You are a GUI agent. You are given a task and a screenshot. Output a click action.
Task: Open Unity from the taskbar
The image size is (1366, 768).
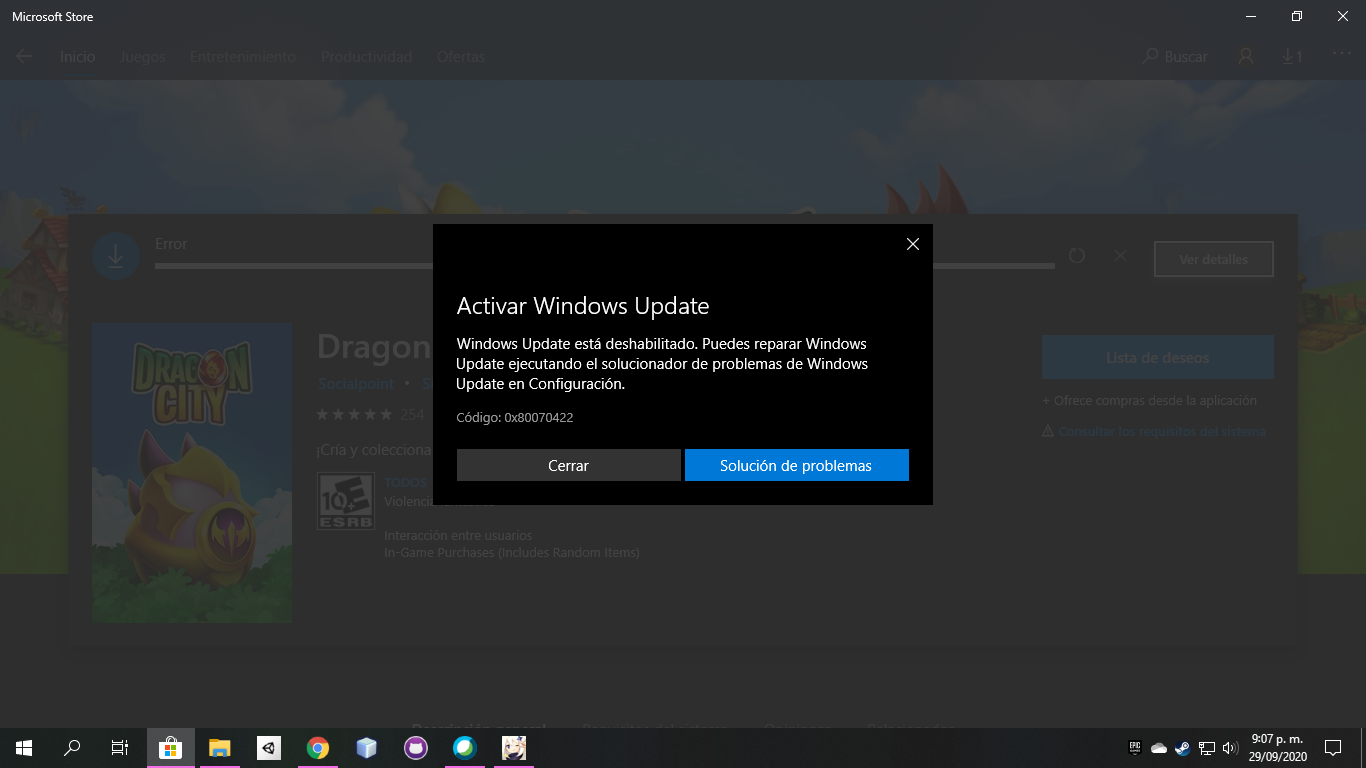[x=268, y=747]
